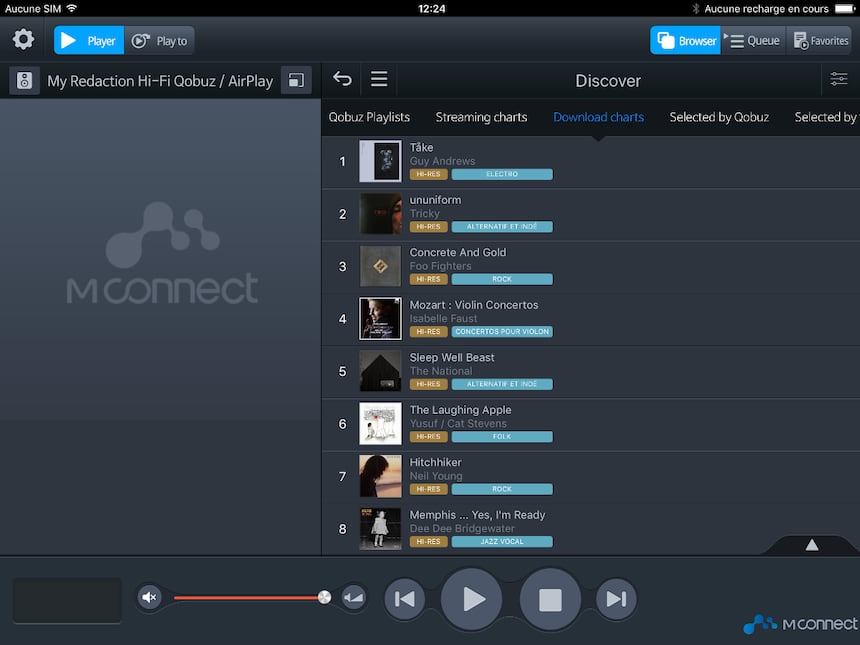The height and width of the screenshot is (645, 860).
Task: Skip to the previous track
Action: (x=405, y=599)
